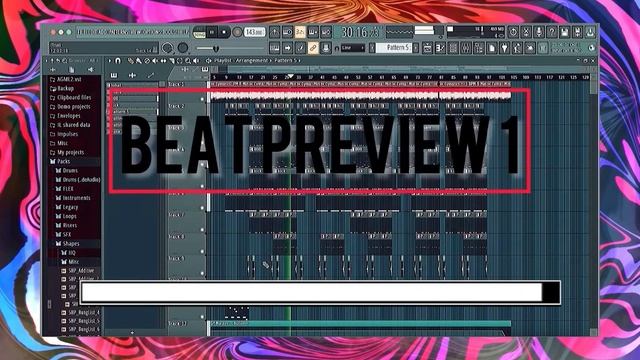Viewport: 640px width, 360px height.
Task: Click the highlighted multilink to controllers icon
Action: [x=313, y=48]
